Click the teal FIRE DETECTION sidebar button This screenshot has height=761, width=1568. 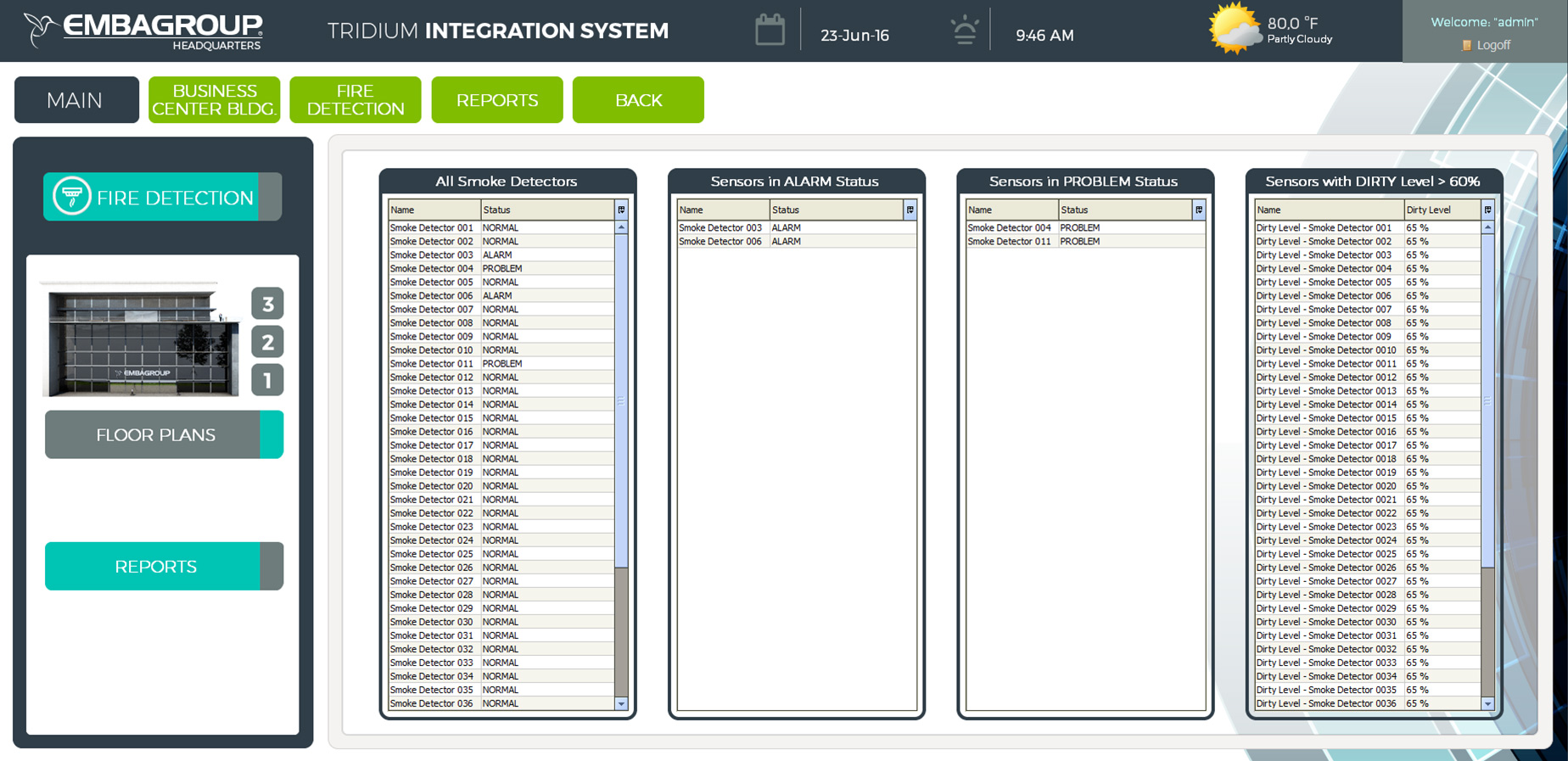coord(163,197)
